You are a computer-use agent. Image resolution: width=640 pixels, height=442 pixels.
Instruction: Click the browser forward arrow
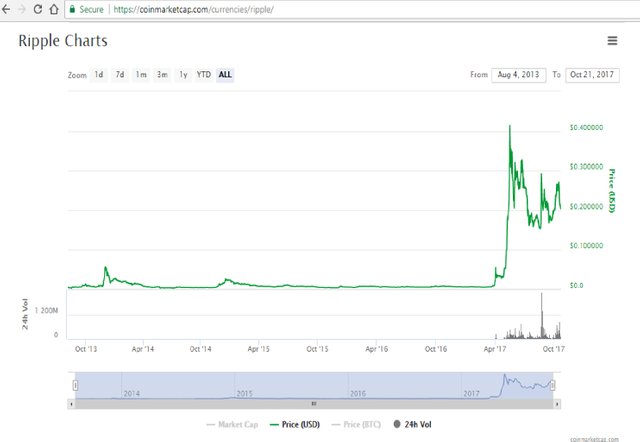coord(22,9)
